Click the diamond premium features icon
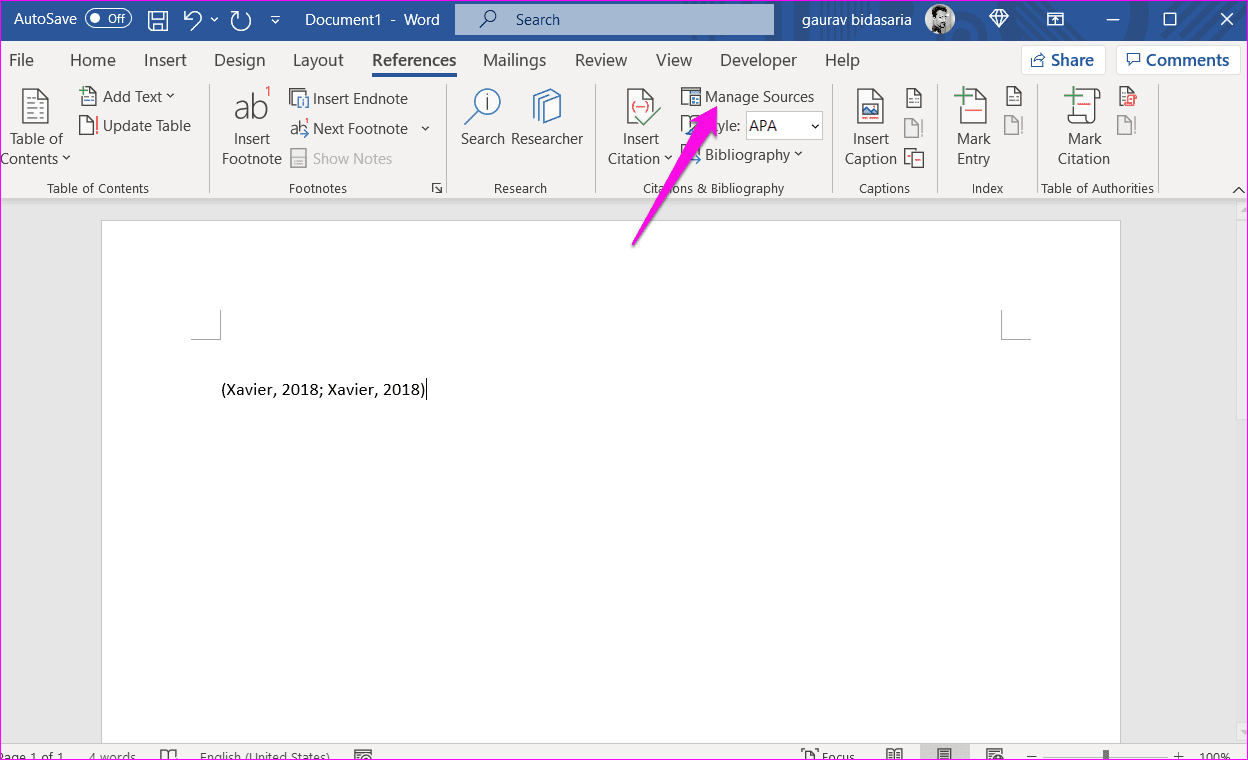This screenshot has width=1248, height=760. click(x=999, y=19)
